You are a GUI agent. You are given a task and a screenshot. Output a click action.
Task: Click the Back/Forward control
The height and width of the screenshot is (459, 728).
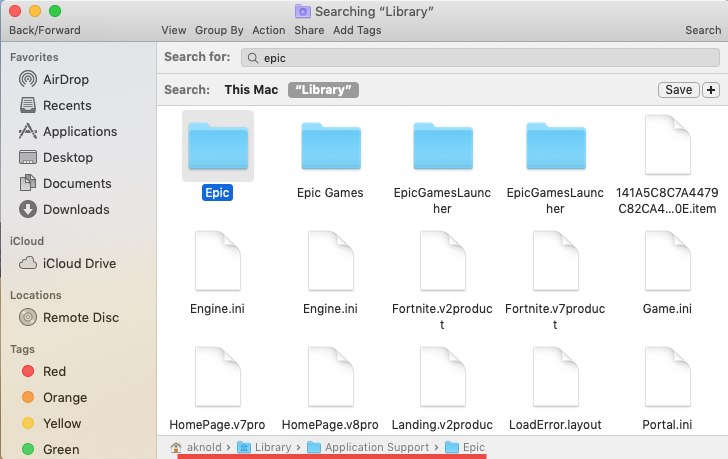[x=45, y=30]
